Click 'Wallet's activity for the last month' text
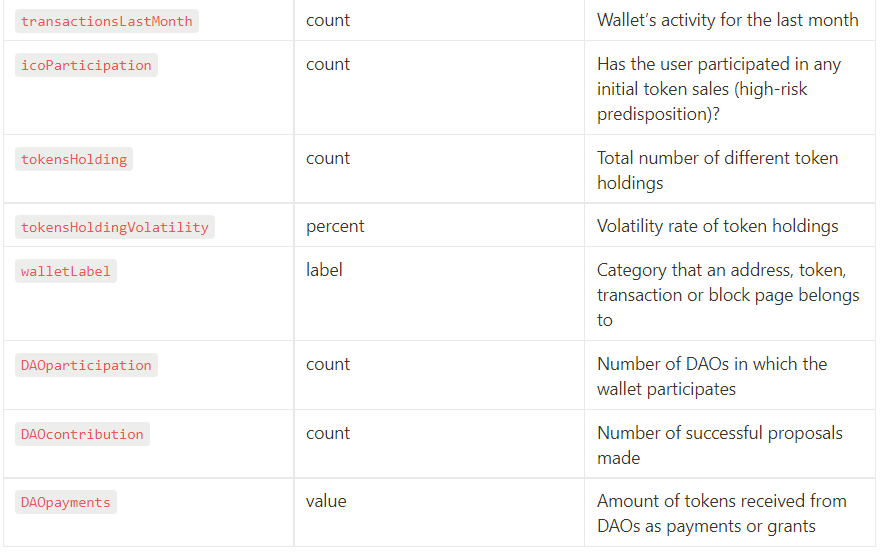The height and width of the screenshot is (558, 884). click(x=727, y=20)
